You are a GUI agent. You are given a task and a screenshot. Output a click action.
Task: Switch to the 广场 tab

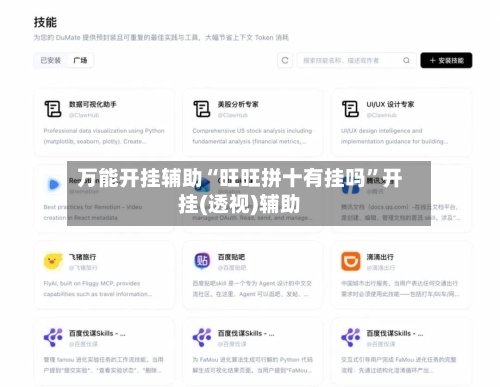click(x=80, y=60)
